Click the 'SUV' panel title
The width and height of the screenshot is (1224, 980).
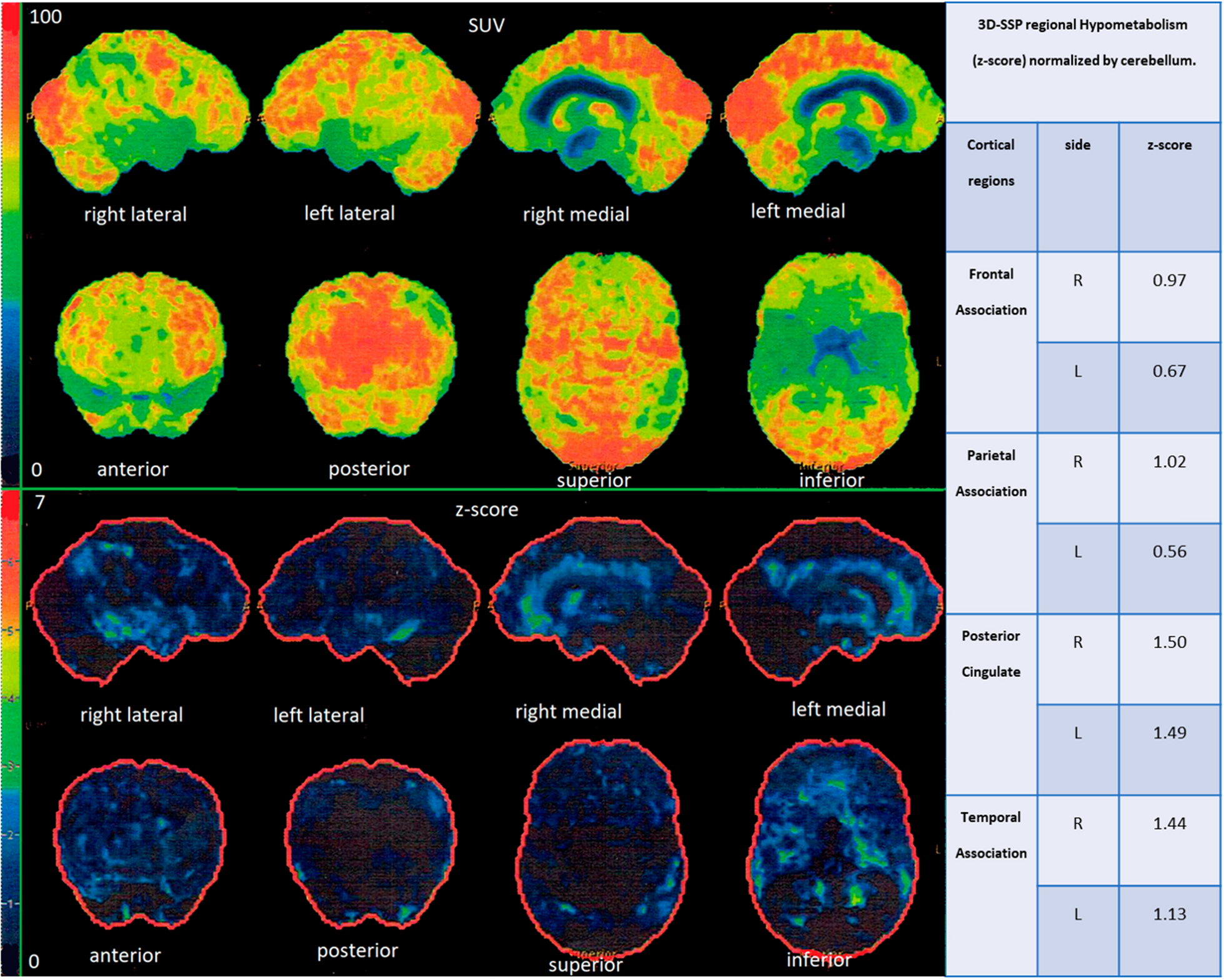pos(486,26)
